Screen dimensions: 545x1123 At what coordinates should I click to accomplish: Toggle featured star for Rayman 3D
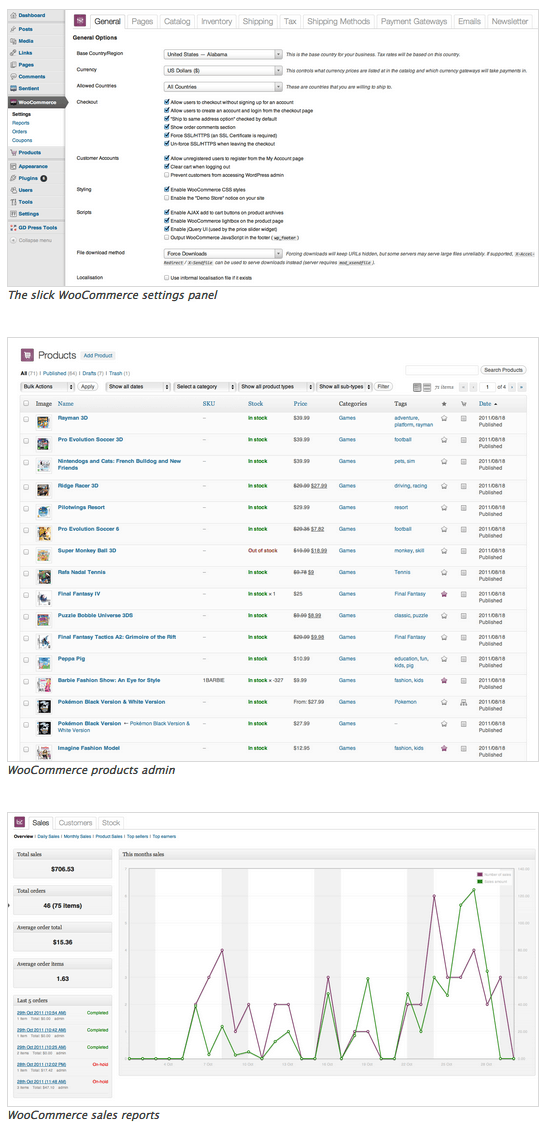click(x=444, y=418)
